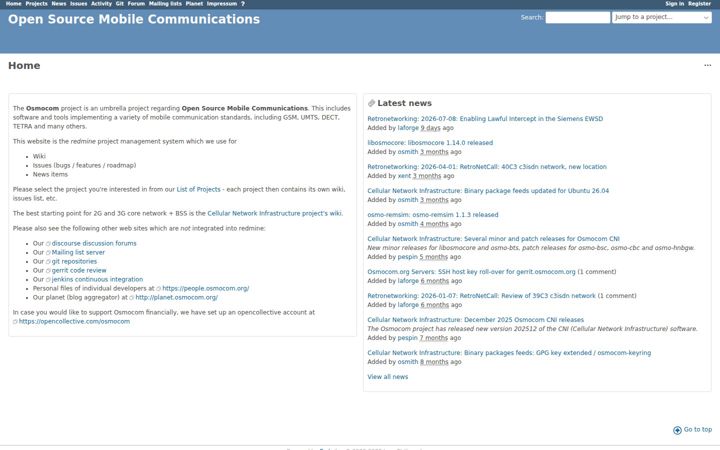The width and height of the screenshot is (720, 450).
Task: Open the List of Projects link
Action: point(198,189)
